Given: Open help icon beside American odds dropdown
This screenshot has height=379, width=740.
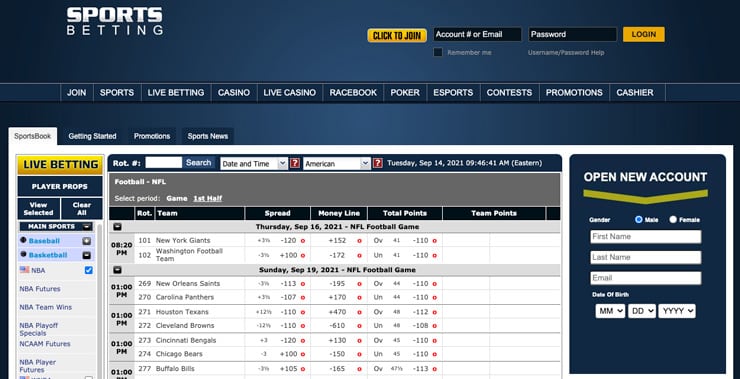Looking at the screenshot, I should pos(378,163).
